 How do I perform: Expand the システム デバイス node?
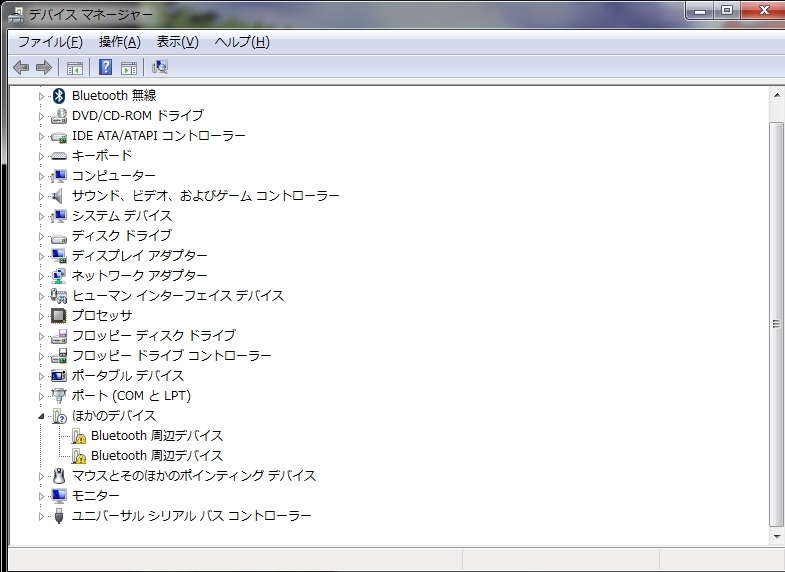pyautogui.click(x=42, y=216)
